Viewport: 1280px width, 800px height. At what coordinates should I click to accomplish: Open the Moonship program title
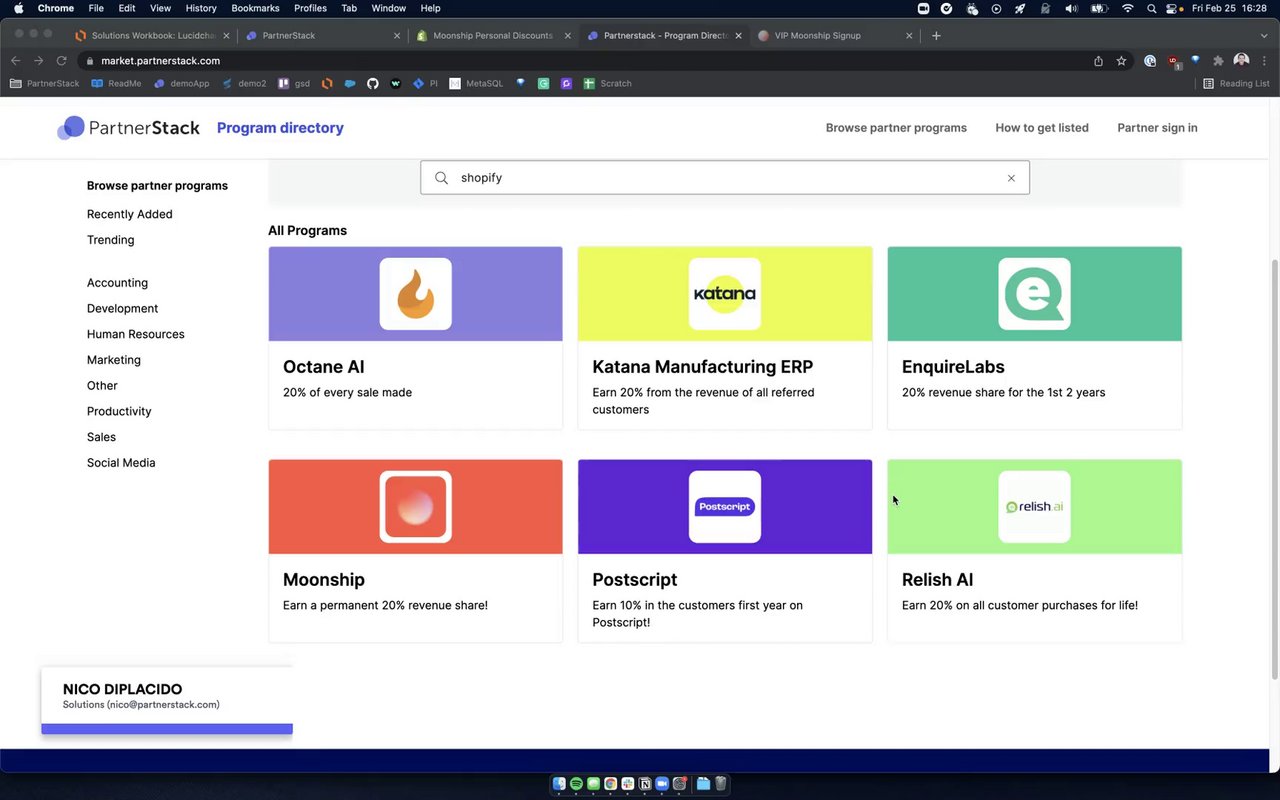click(324, 580)
